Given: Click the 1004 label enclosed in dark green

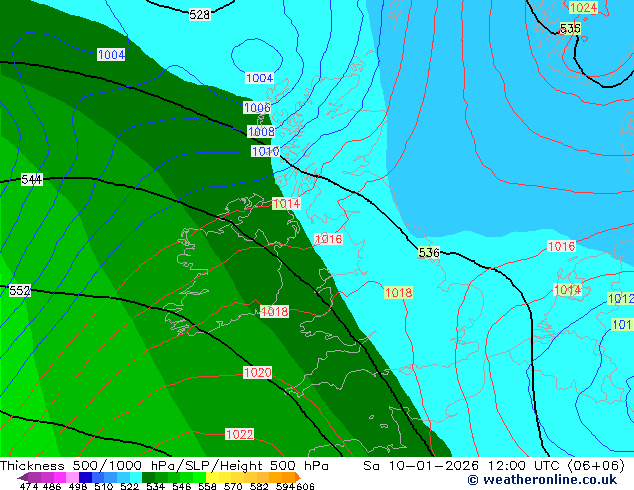Looking at the screenshot, I should point(111,55).
